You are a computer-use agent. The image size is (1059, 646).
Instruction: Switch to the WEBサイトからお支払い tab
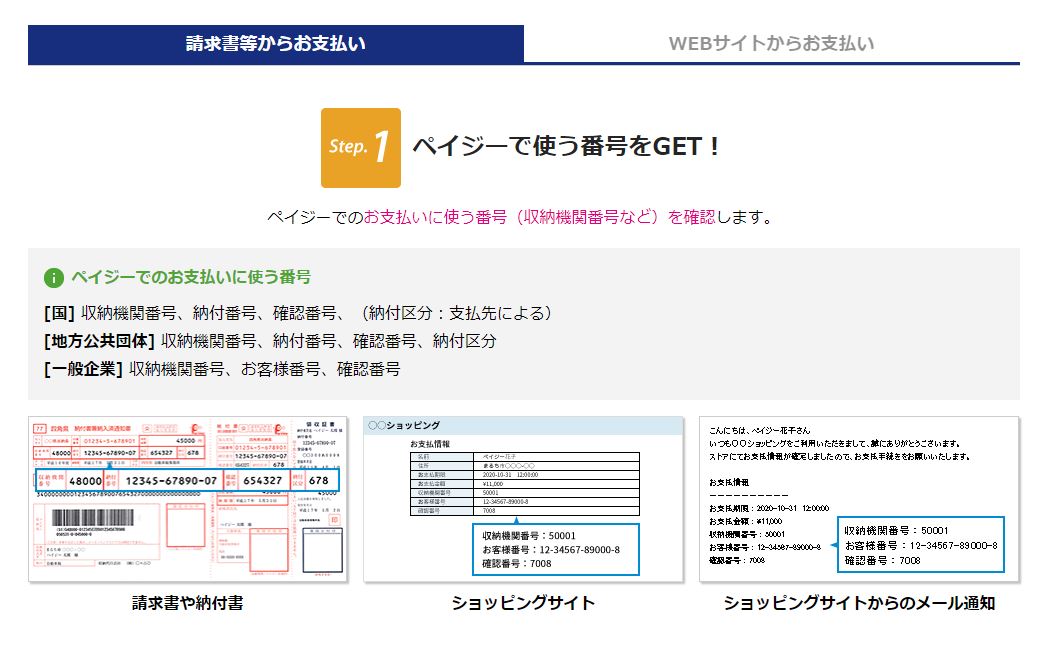(x=771, y=44)
